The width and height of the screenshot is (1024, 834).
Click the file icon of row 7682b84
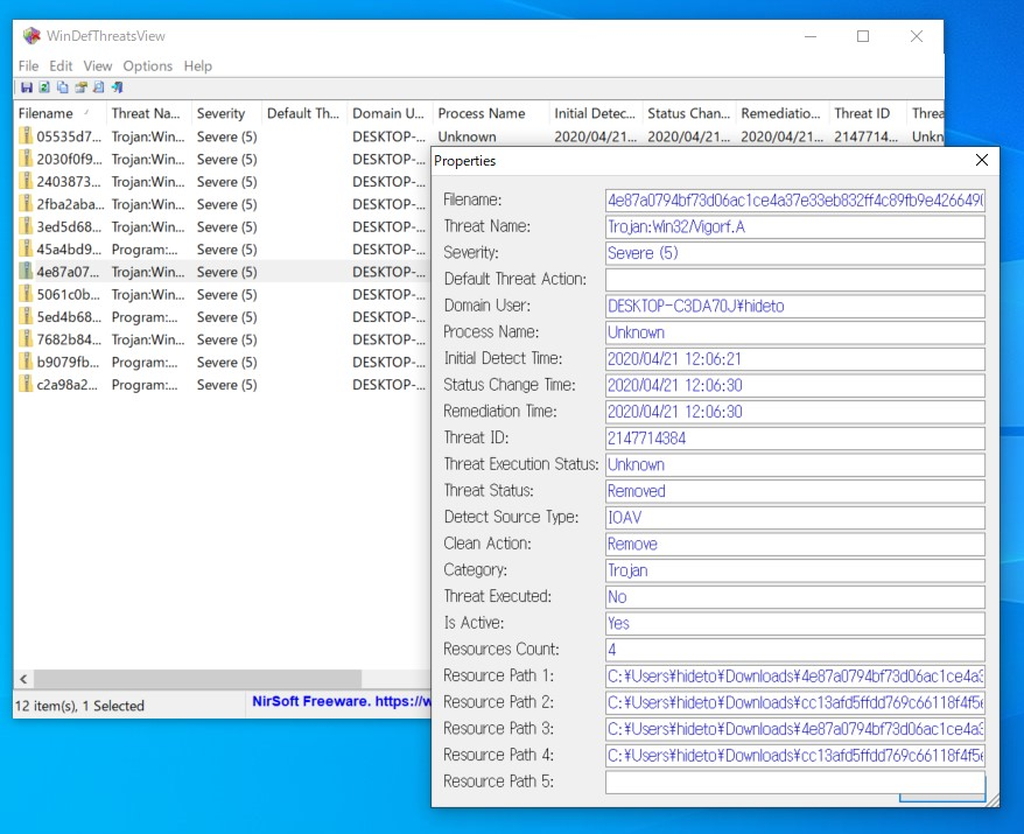click(x=25, y=340)
